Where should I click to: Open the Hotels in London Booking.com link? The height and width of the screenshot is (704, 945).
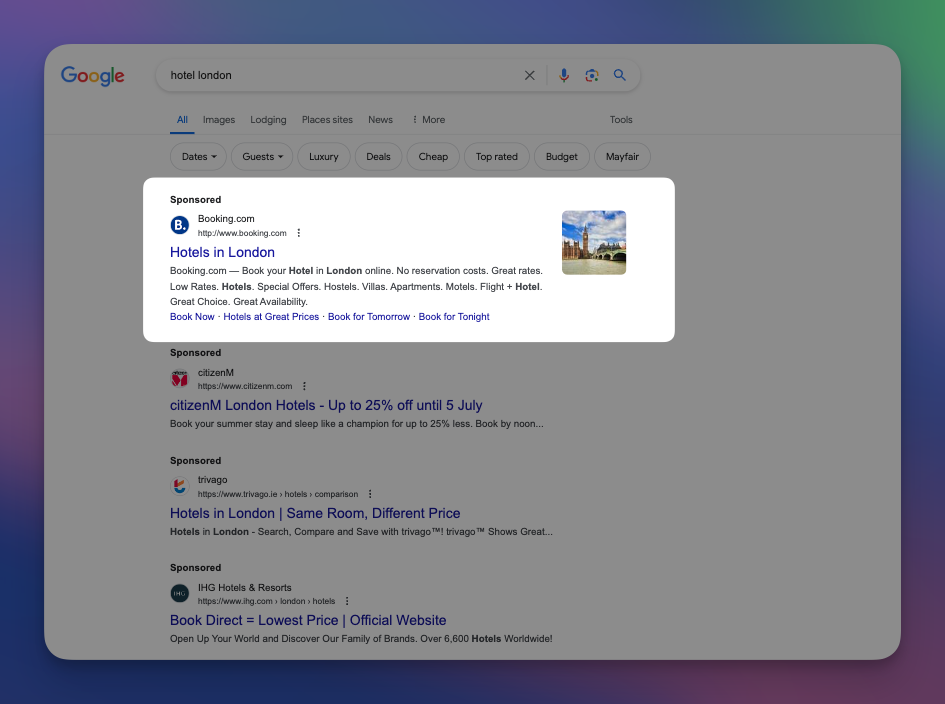(222, 253)
